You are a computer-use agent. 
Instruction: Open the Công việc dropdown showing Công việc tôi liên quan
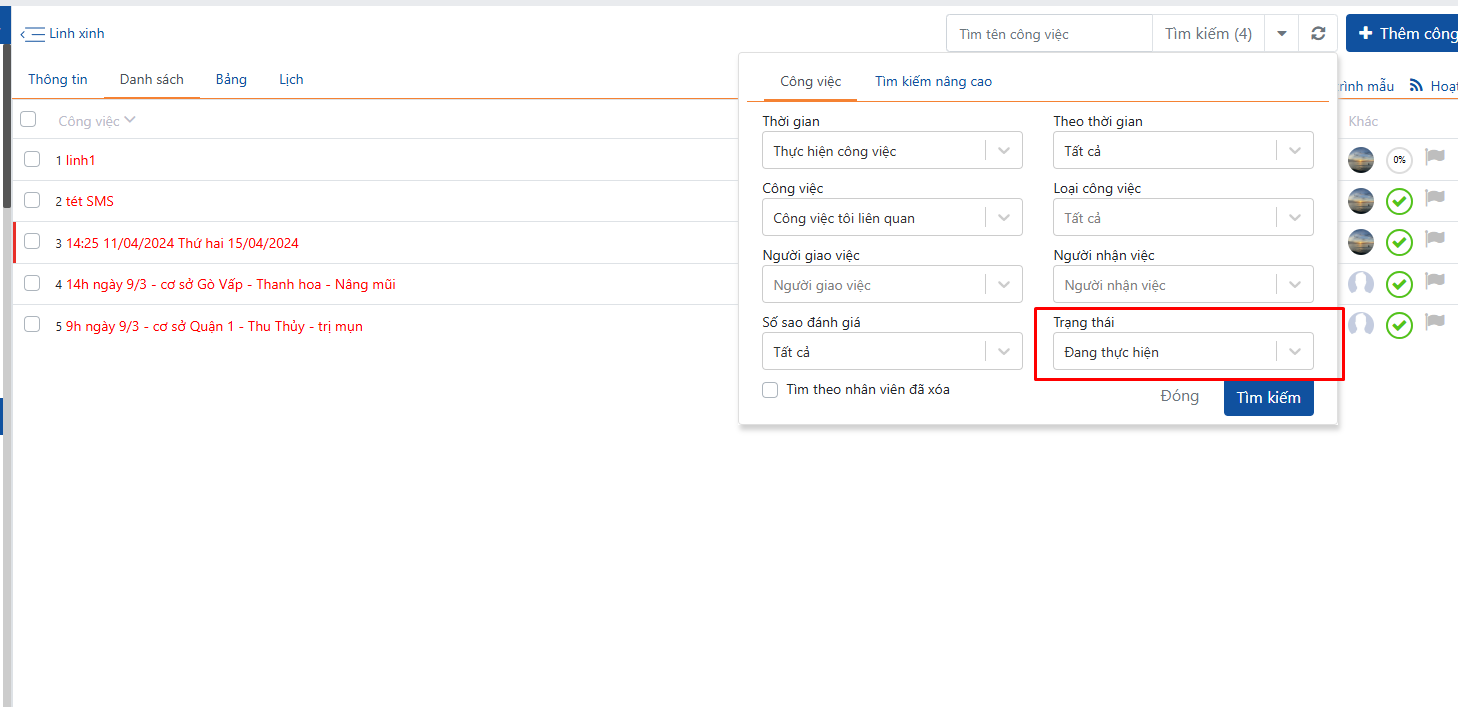pyautogui.click(x=892, y=218)
